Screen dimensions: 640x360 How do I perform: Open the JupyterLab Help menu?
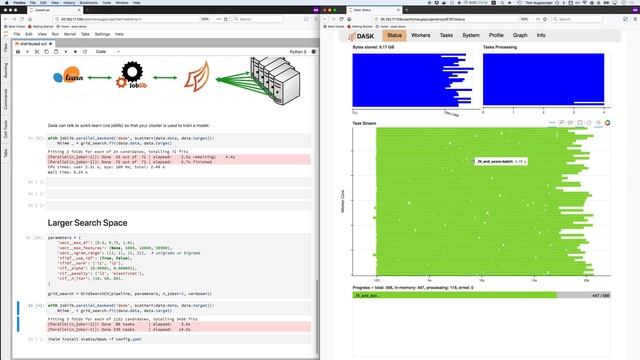tap(119, 34)
